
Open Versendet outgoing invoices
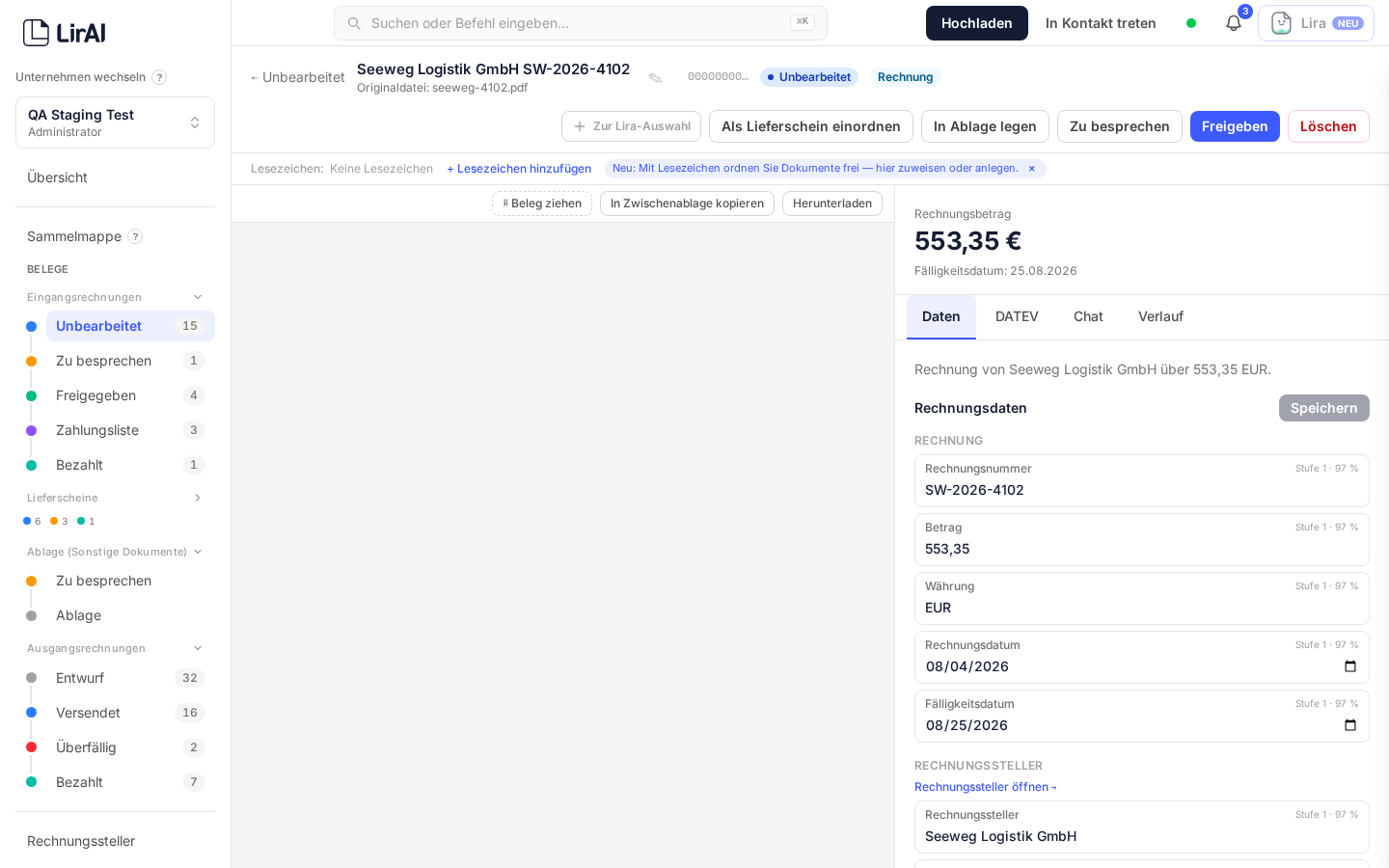pyautogui.click(x=130, y=713)
